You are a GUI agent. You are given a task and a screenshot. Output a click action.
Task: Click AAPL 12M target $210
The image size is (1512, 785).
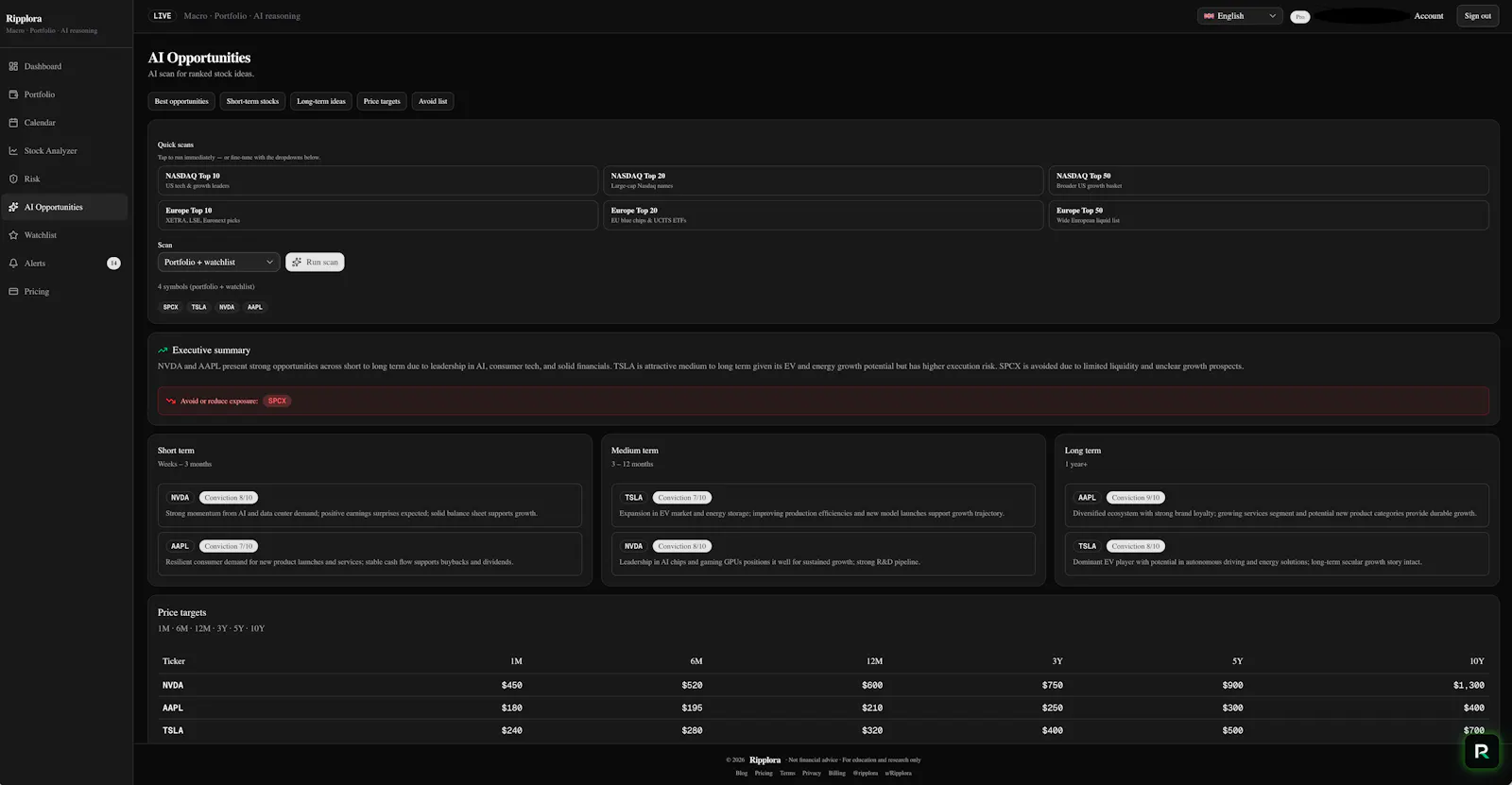pos(872,708)
